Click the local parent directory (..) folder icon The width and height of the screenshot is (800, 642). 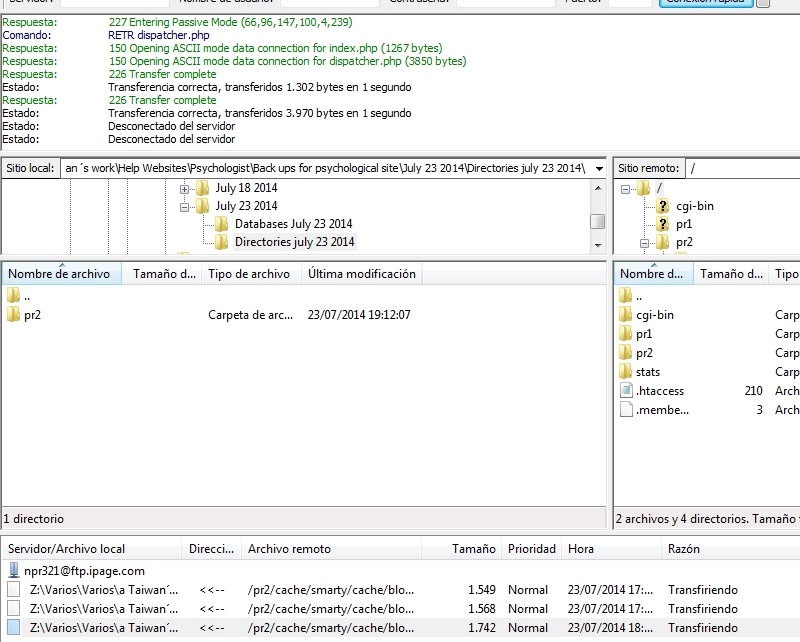click(x=14, y=295)
